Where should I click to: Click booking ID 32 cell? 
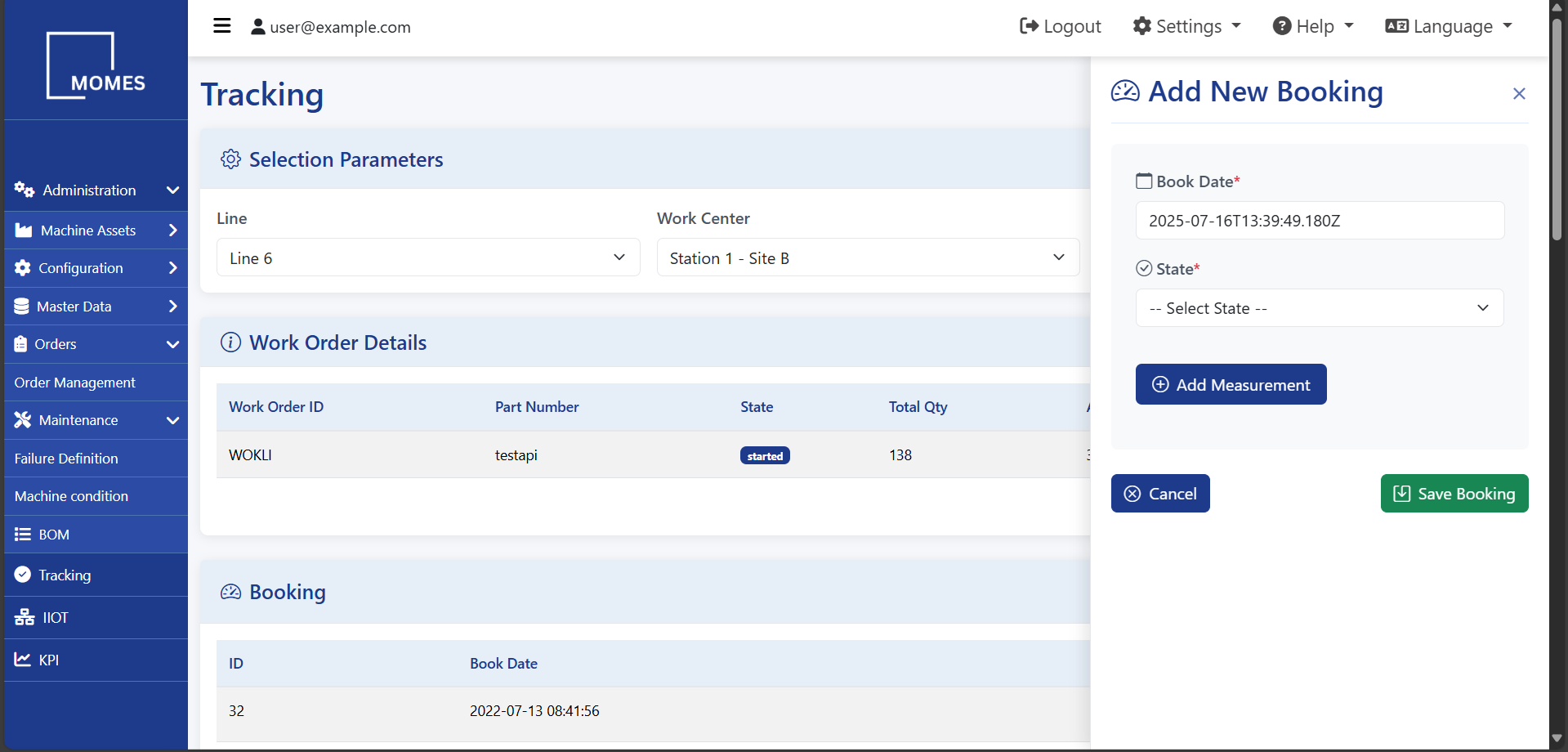click(x=236, y=711)
